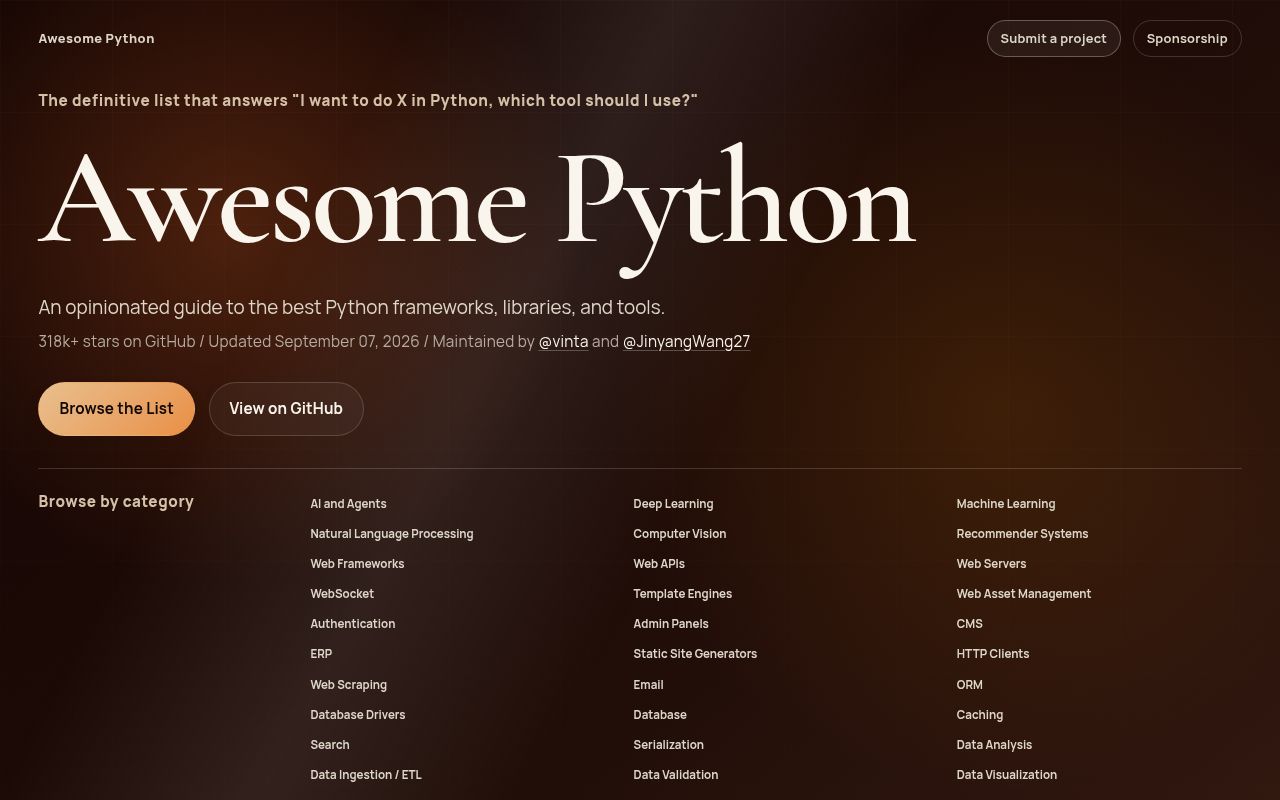Go to Data Validation category

(x=676, y=775)
